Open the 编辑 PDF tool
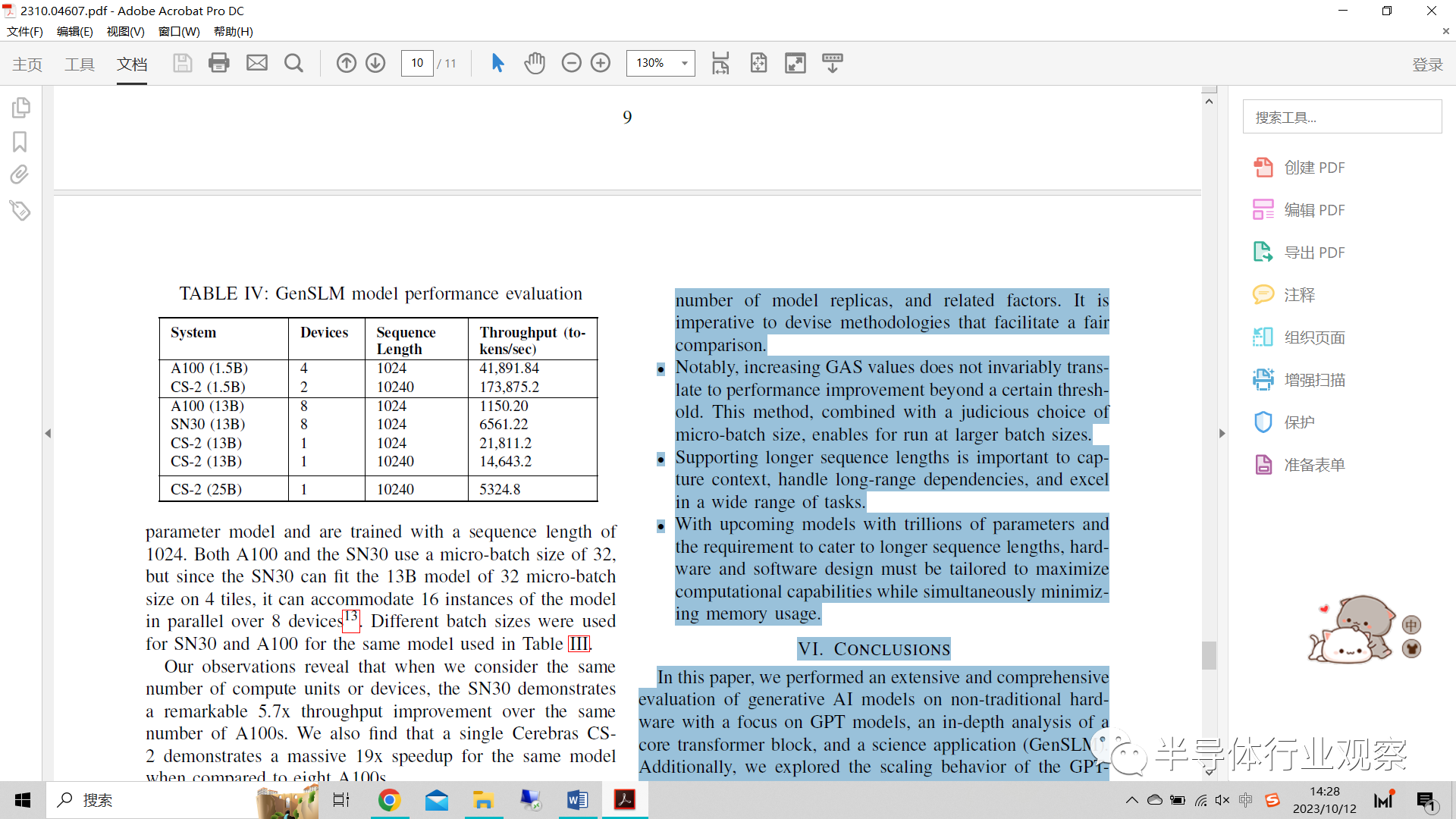Screen dimensions: 1456x819 pyautogui.click(x=1300, y=210)
